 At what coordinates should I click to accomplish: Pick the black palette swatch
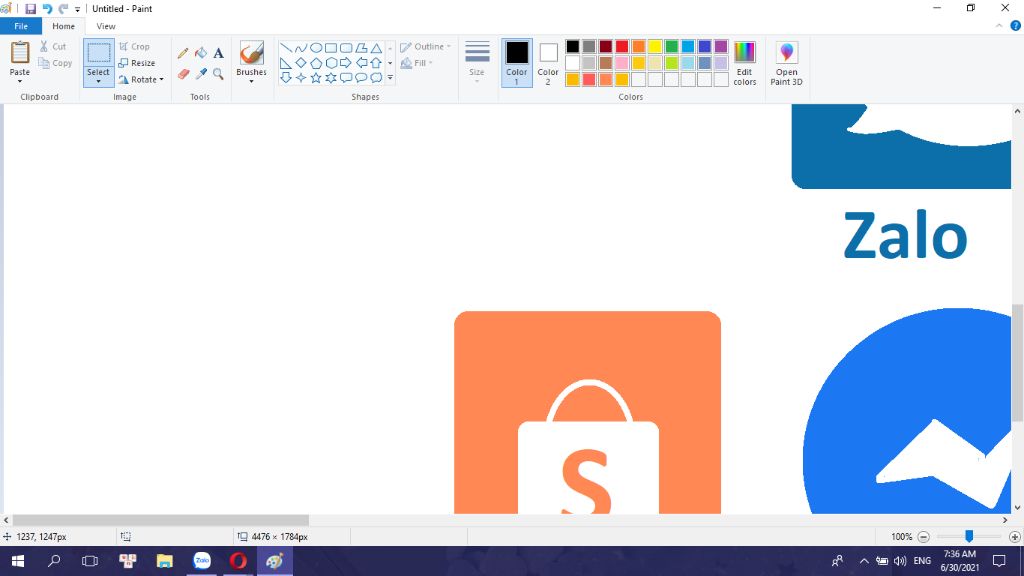click(x=573, y=46)
